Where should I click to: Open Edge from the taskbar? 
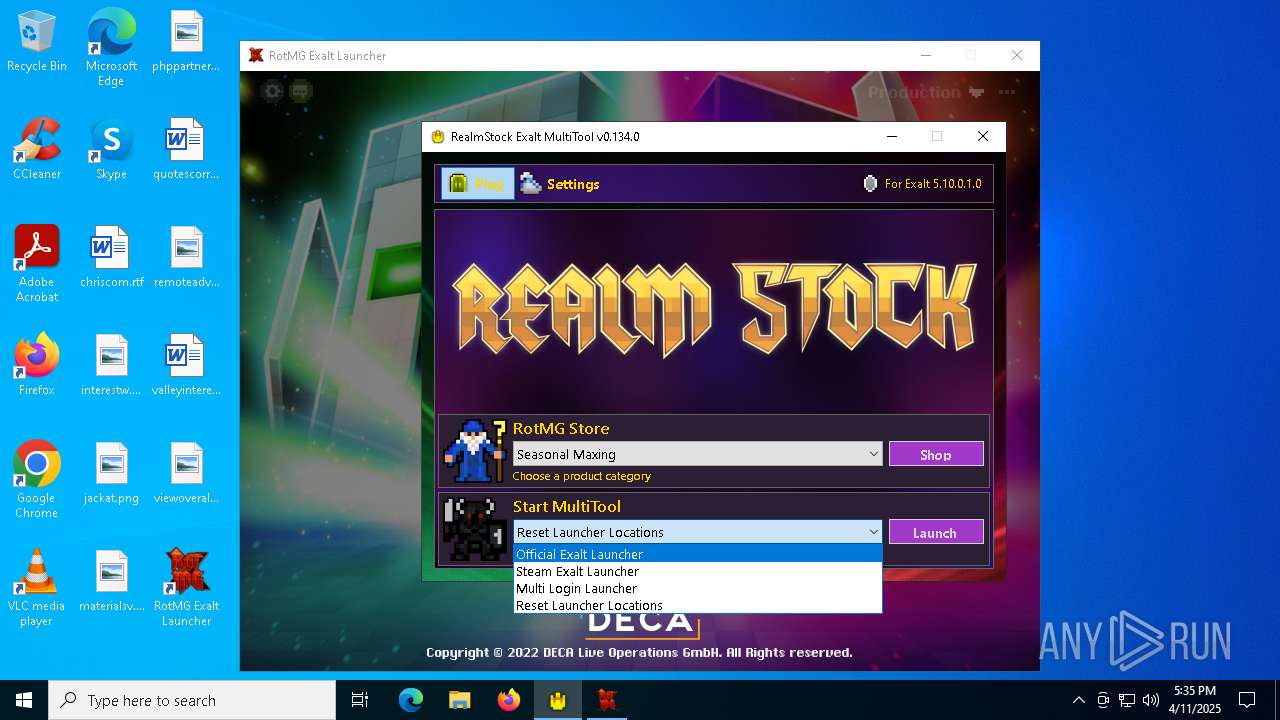(x=411, y=700)
